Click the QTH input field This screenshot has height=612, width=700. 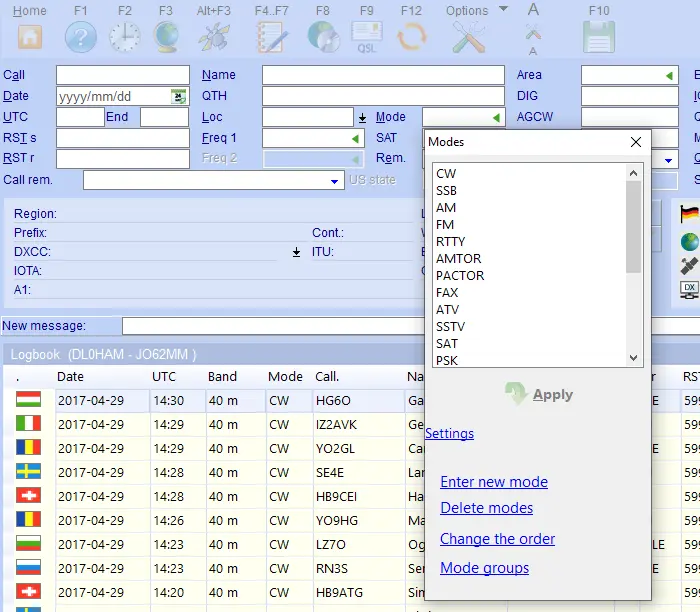[383, 96]
